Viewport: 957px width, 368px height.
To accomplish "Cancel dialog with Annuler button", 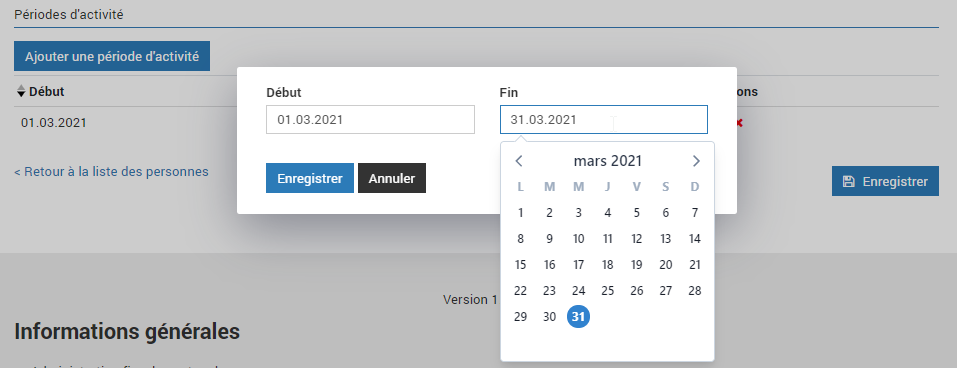I will tap(392, 178).
